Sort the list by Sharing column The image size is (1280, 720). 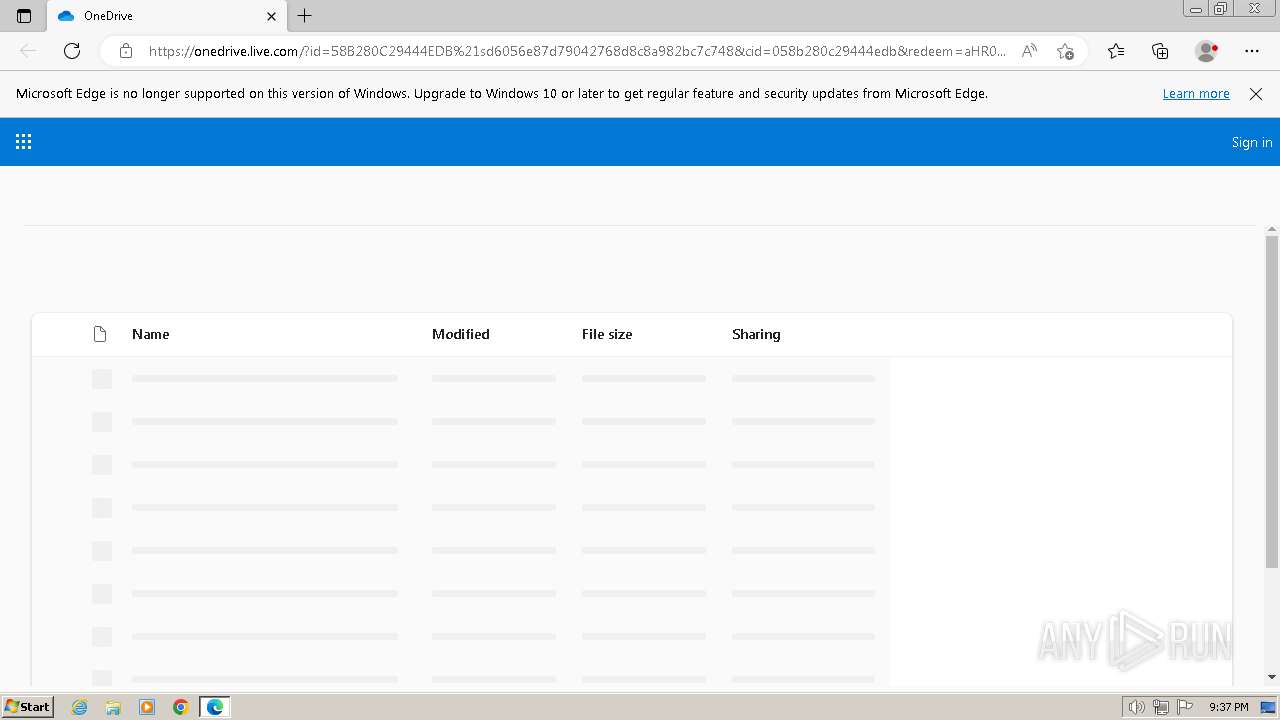coord(756,334)
